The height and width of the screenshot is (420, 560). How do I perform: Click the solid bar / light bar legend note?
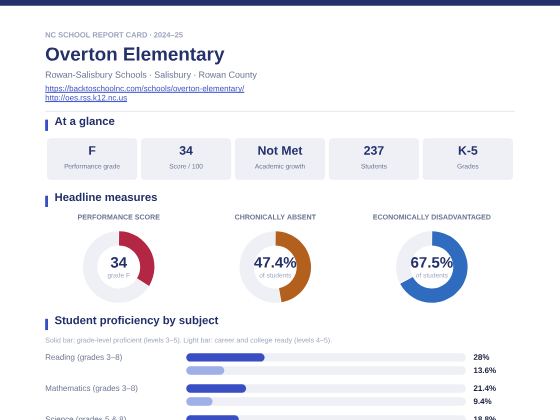tap(188, 340)
